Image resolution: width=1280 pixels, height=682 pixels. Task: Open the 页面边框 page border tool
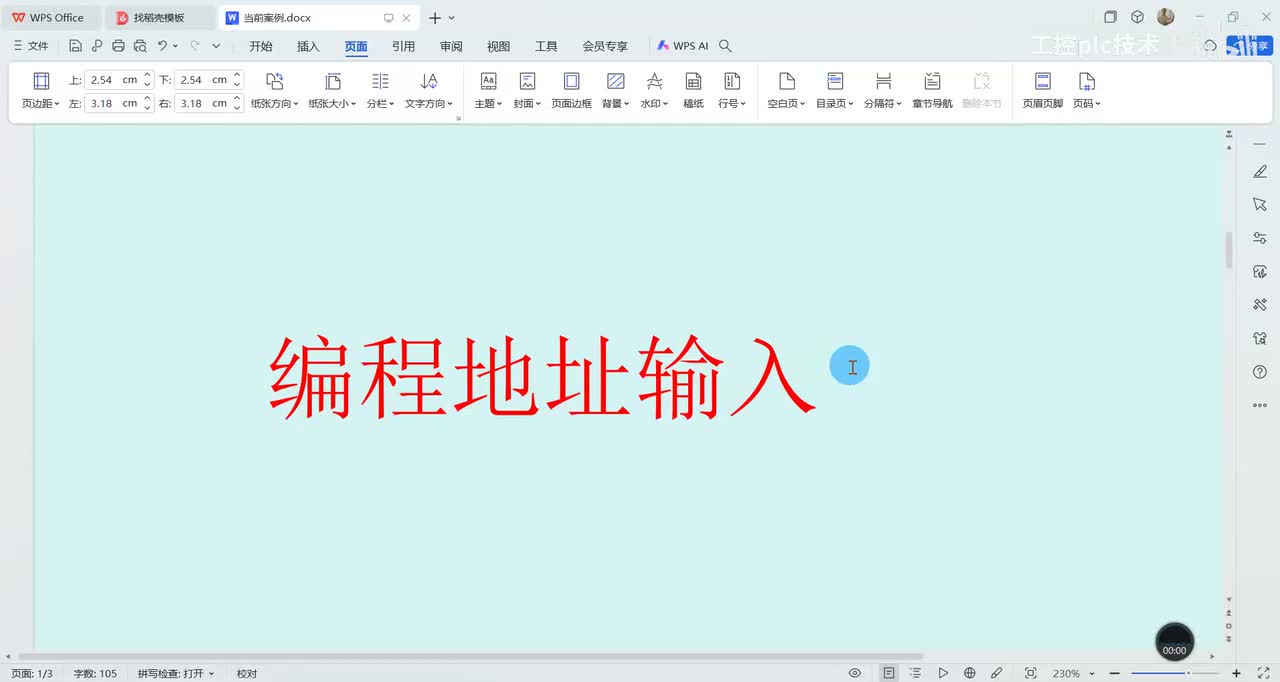[x=571, y=91]
